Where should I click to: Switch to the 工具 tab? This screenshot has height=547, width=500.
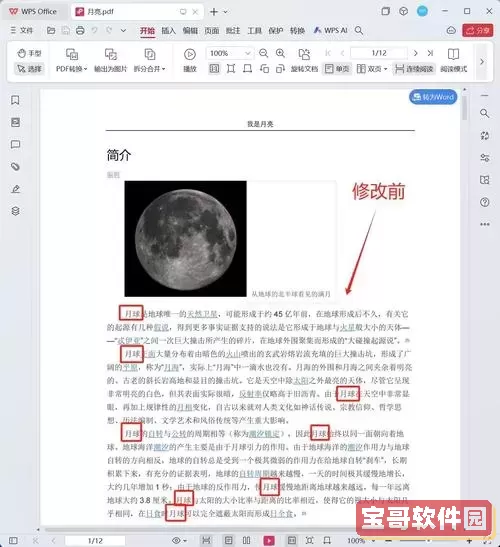(254, 31)
